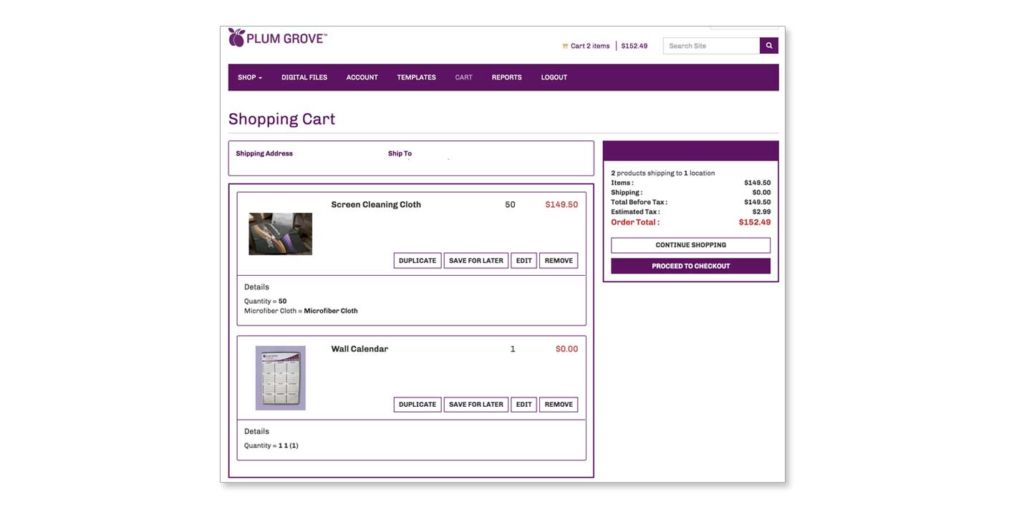This screenshot has width=1024, height=510.
Task: Go to Account in navigation bar
Action: (x=362, y=78)
